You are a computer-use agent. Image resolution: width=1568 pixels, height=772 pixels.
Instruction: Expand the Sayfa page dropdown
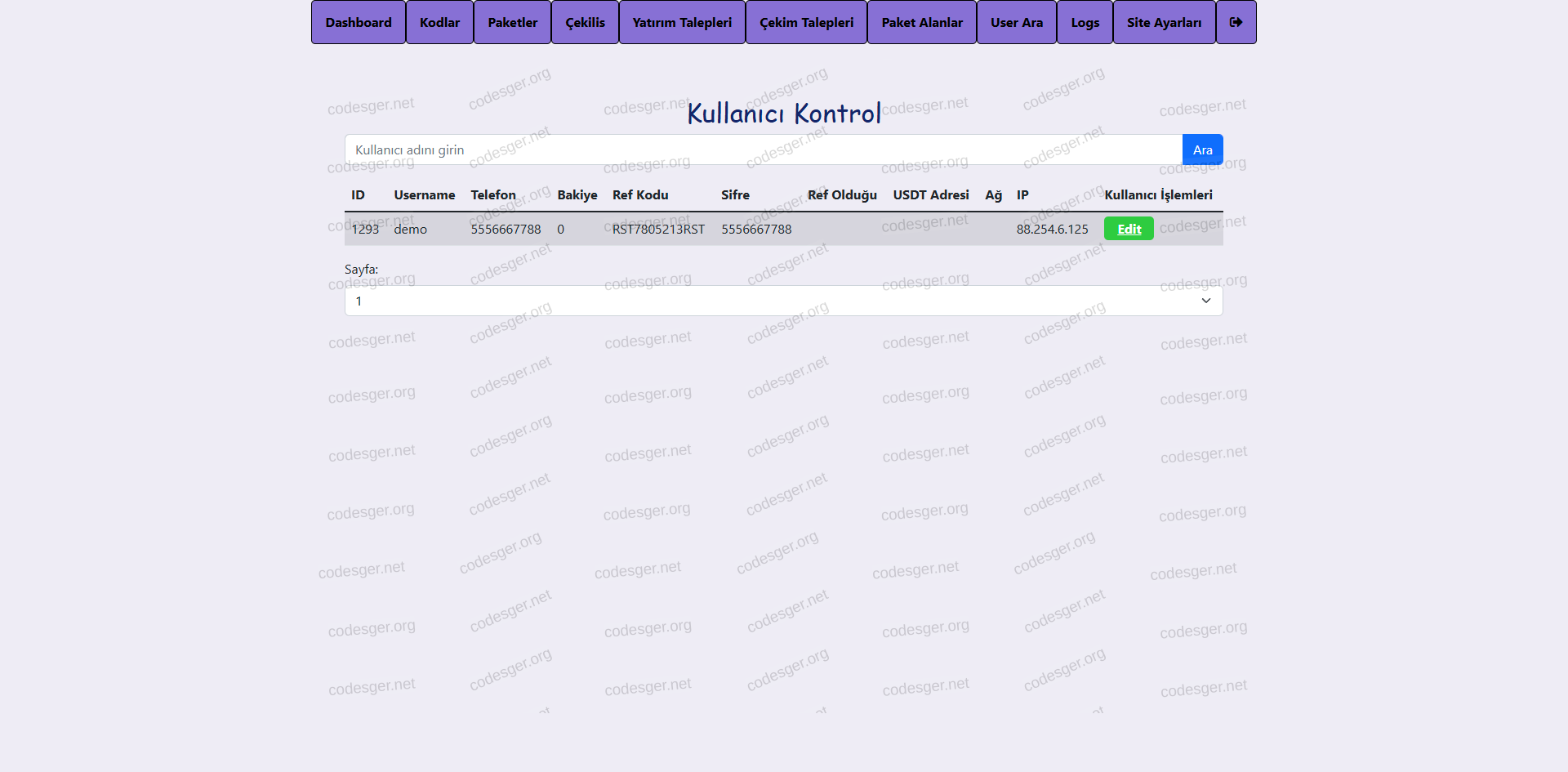tap(782, 301)
